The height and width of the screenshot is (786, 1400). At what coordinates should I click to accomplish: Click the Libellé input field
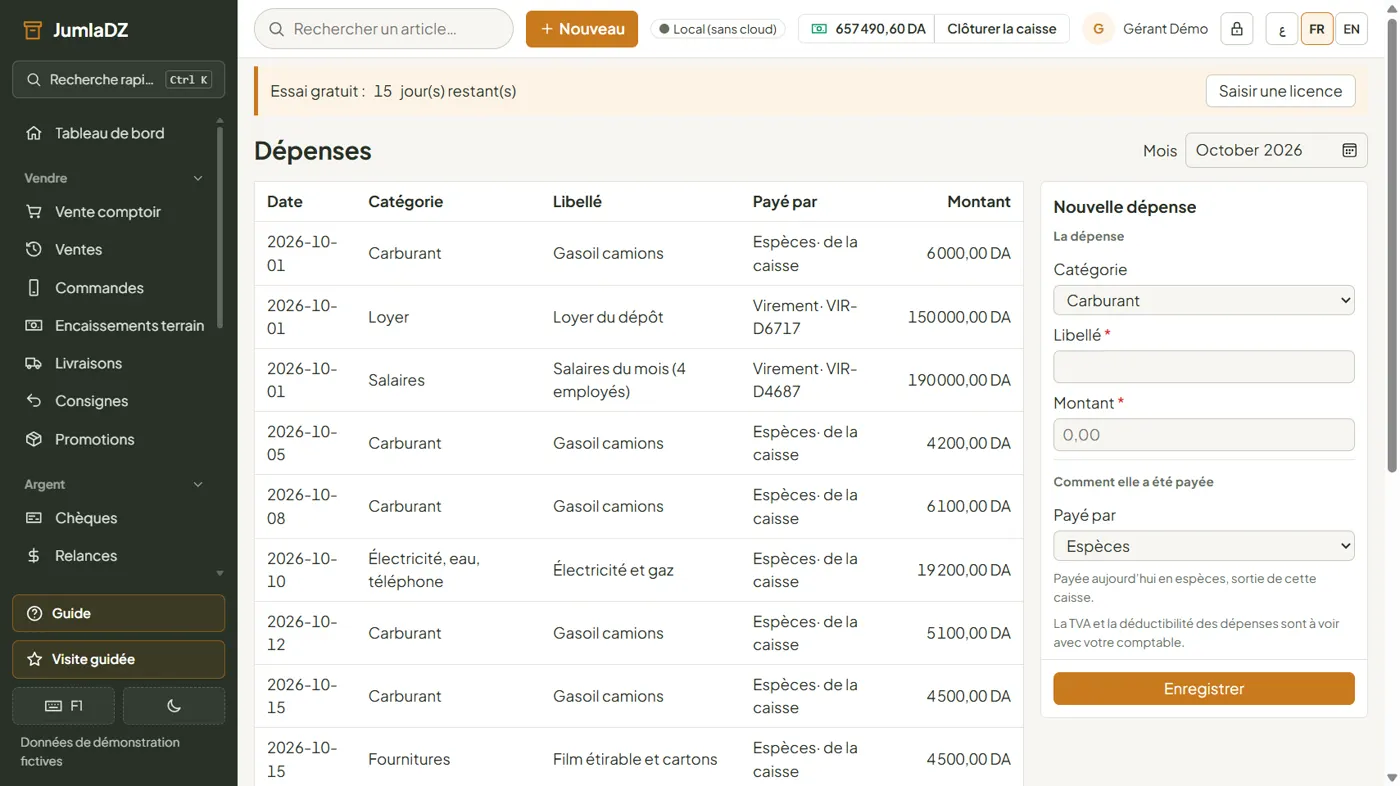coord(1204,367)
